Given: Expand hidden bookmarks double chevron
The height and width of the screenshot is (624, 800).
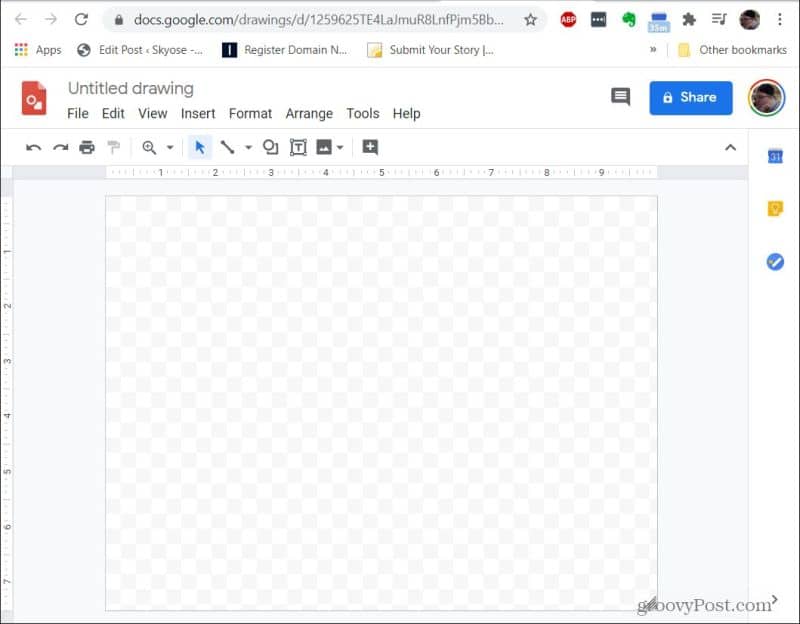Looking at the screenshot, I should click(653, 49).
